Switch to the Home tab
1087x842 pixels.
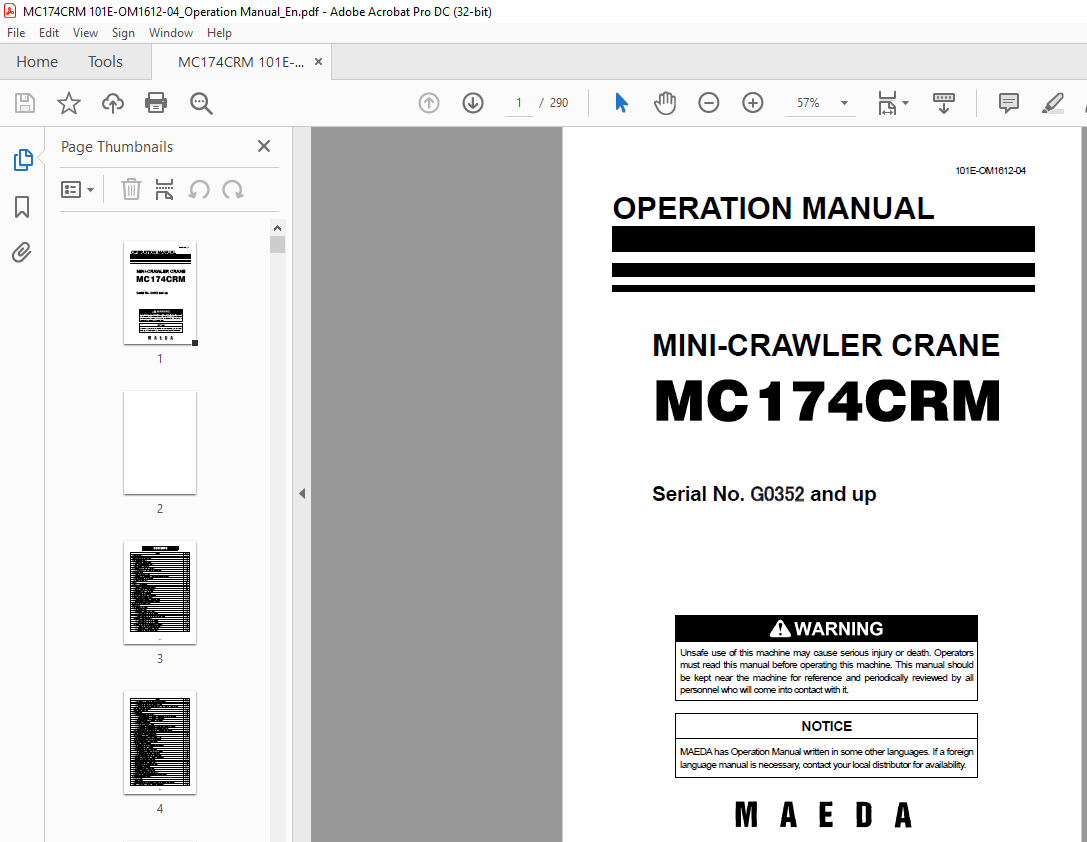(37, 62)
